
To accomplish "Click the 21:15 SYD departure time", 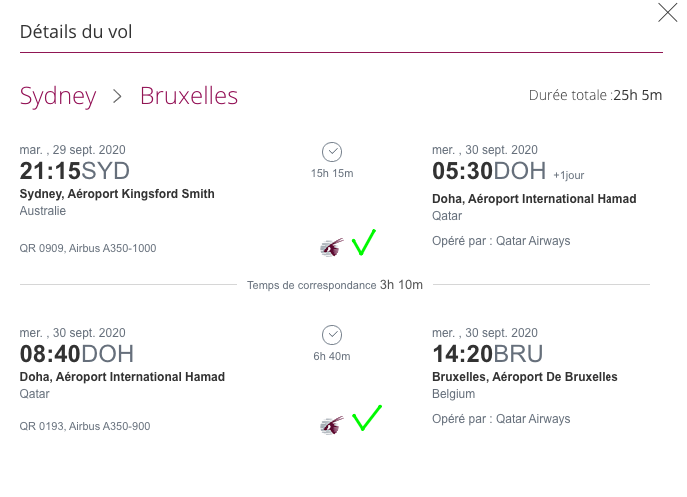I will (x=75, y=170).
